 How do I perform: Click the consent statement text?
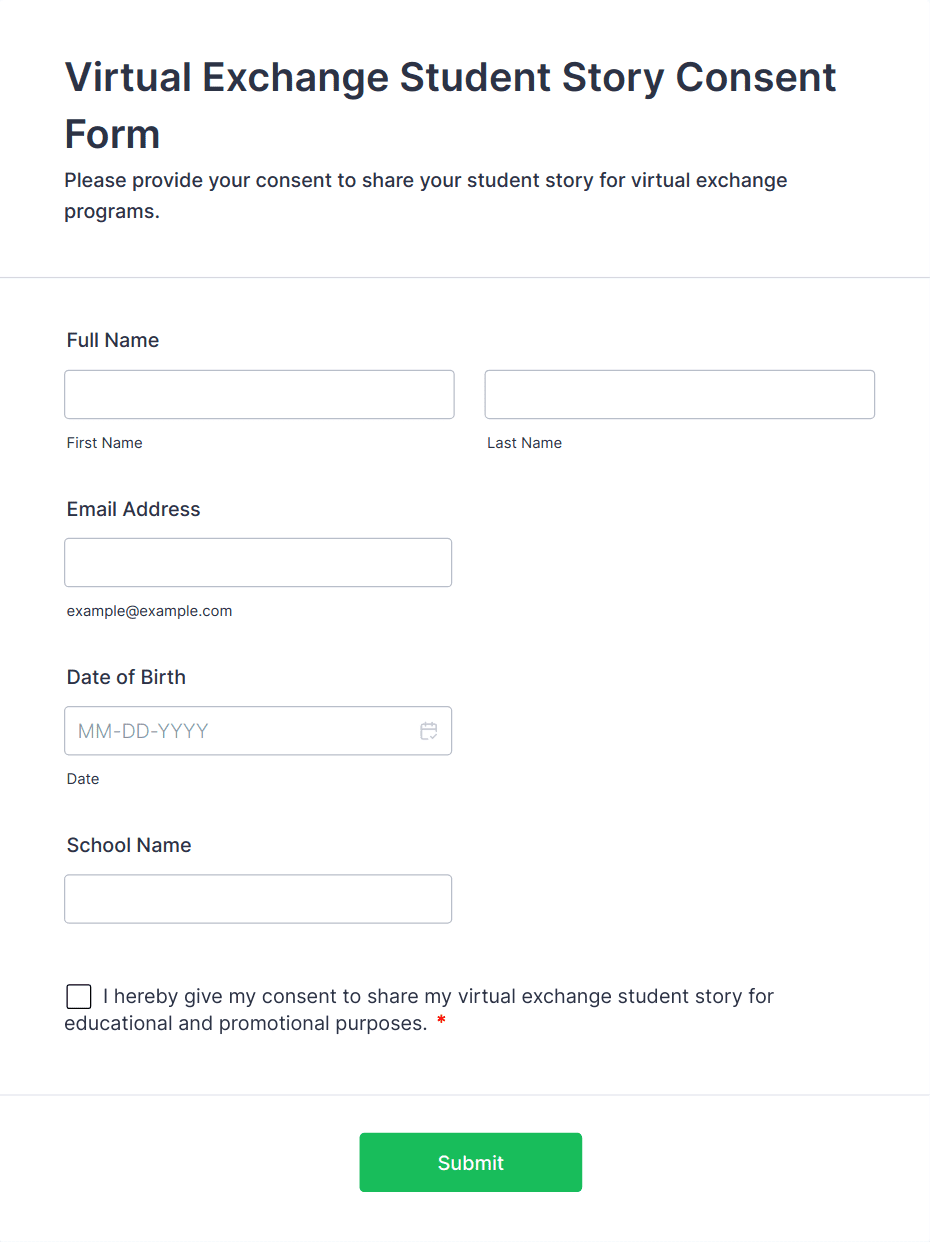[438, 997]
